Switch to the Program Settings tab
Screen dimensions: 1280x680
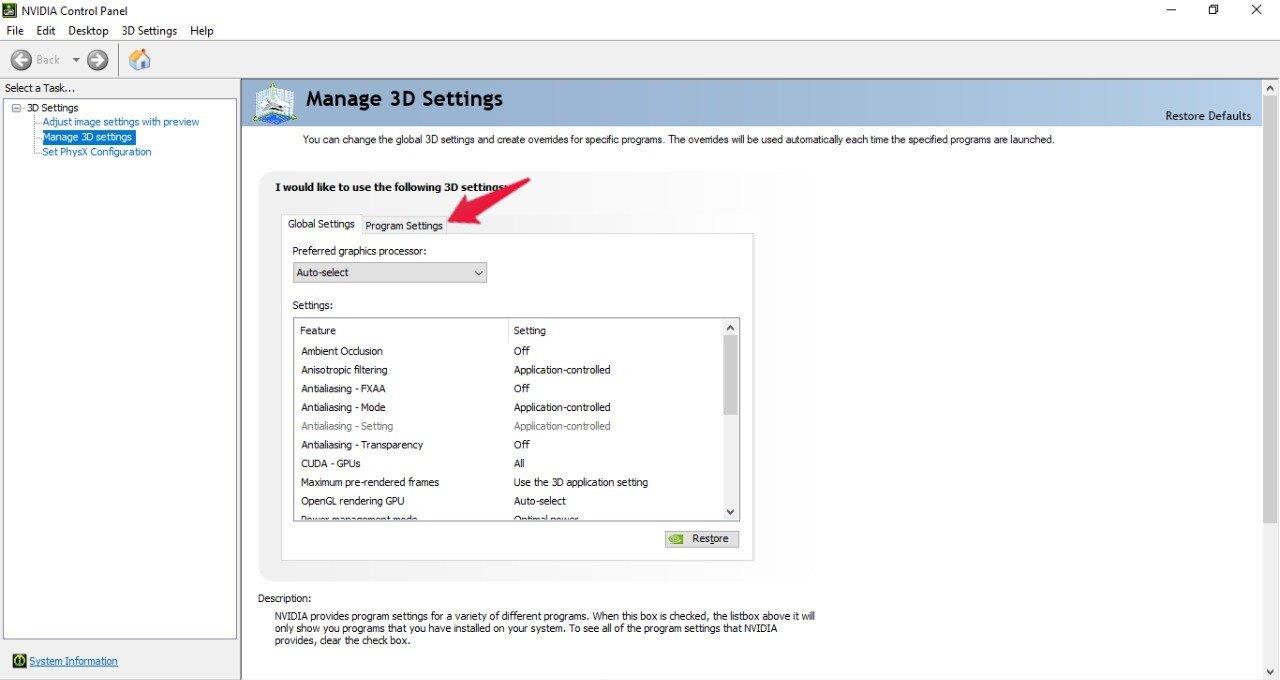[x=404, y=225]
